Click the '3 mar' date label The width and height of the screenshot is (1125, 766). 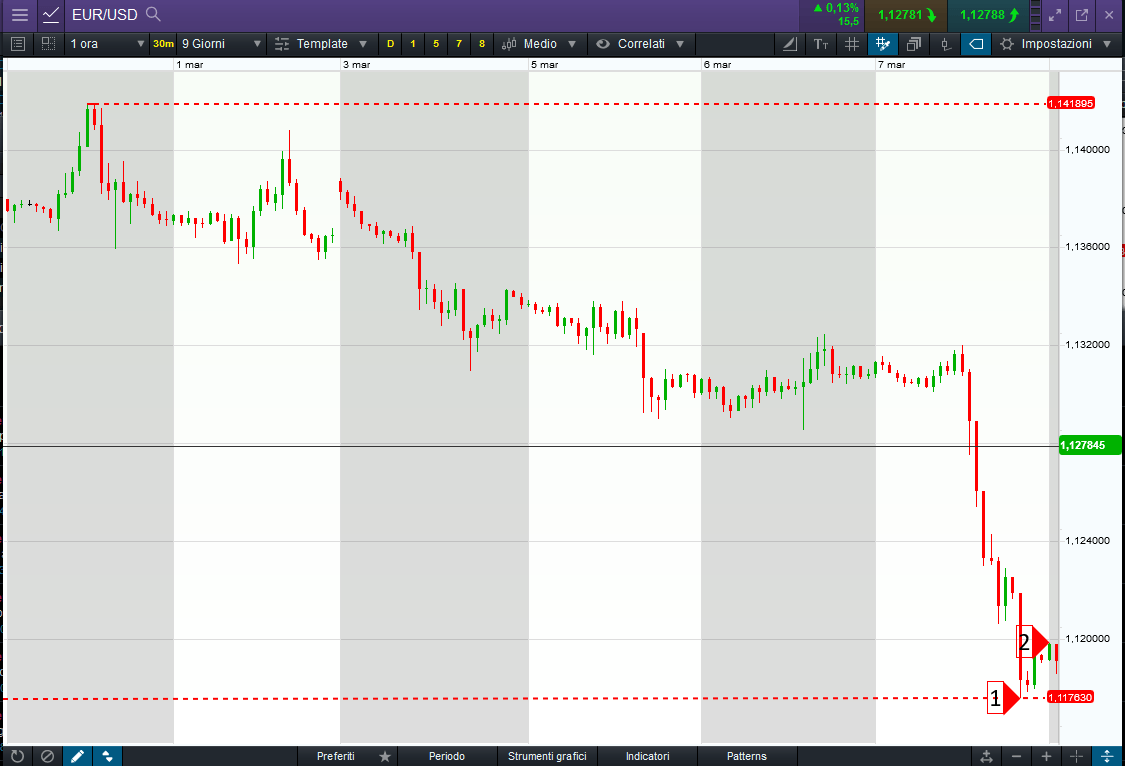pyautogui.click(x=357, y=65)
